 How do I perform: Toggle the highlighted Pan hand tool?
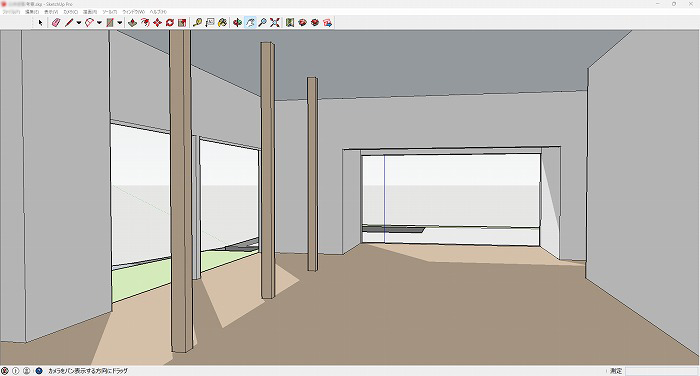pos(250,22)
